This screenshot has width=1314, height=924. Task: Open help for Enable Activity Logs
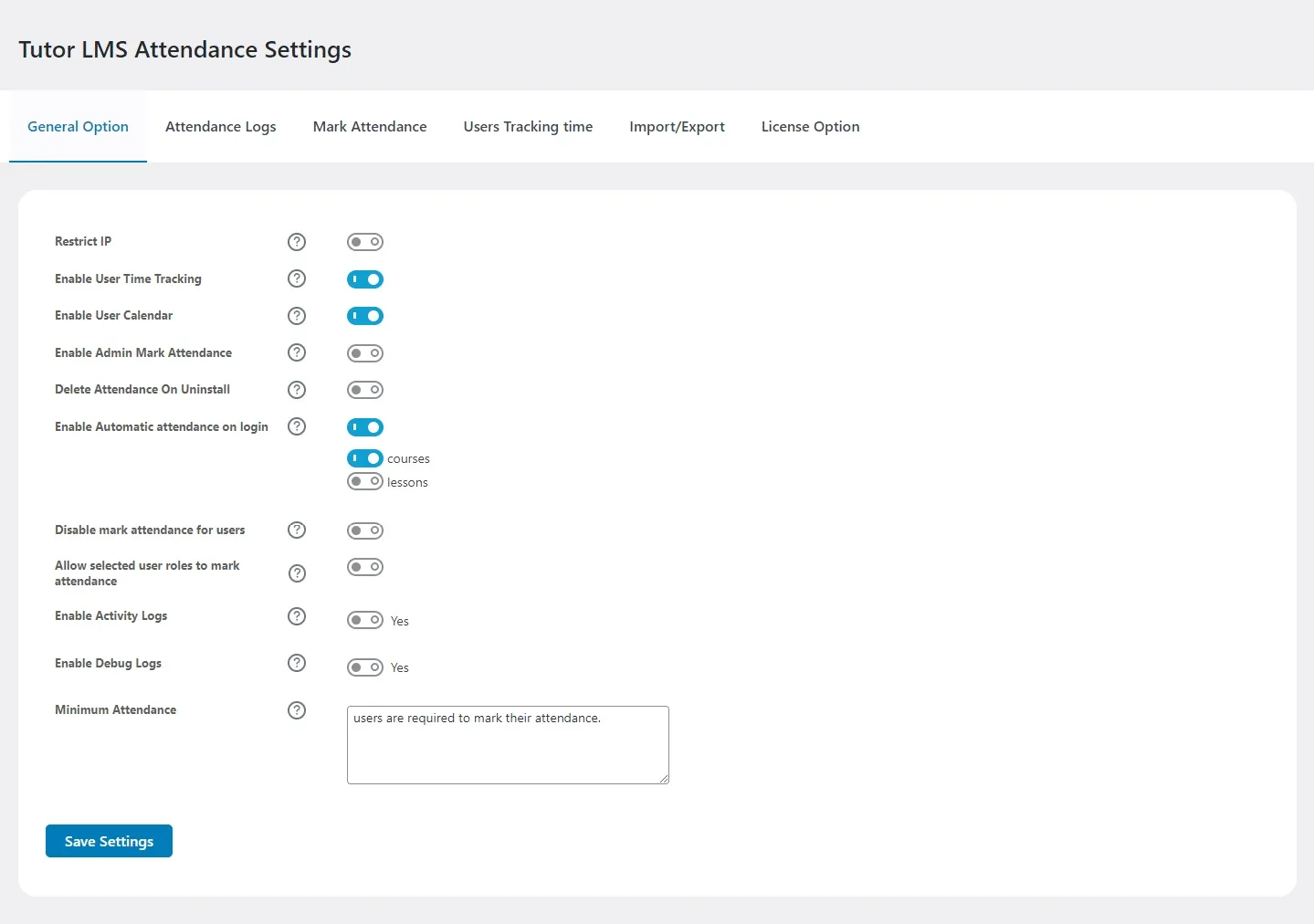click(296, 616)
